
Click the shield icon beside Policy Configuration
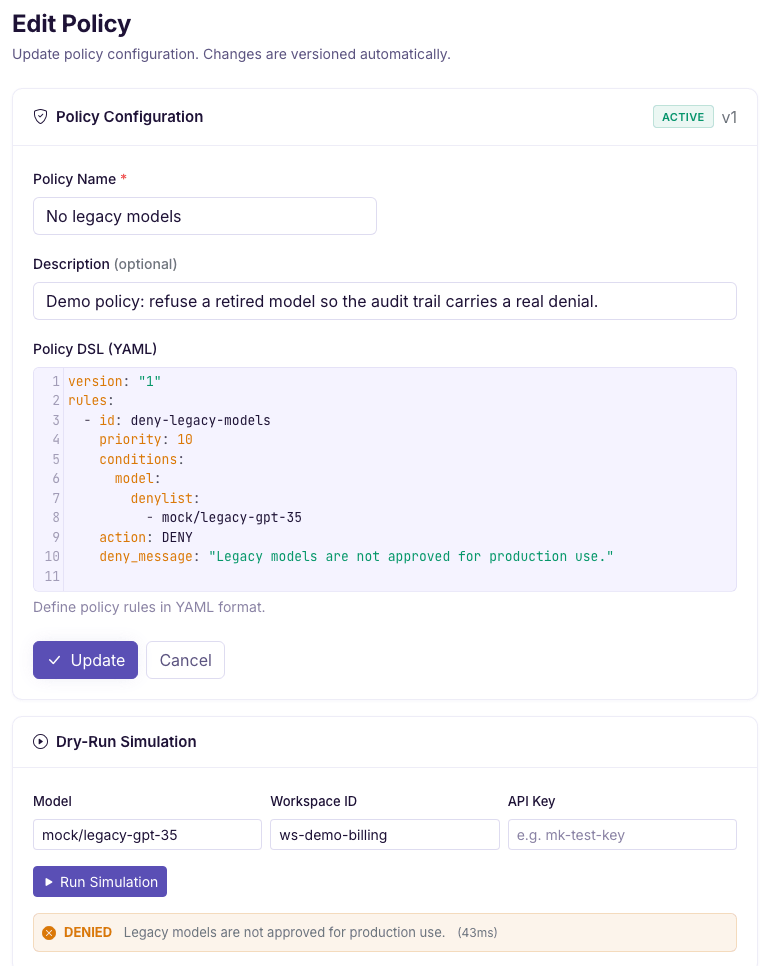41,116
